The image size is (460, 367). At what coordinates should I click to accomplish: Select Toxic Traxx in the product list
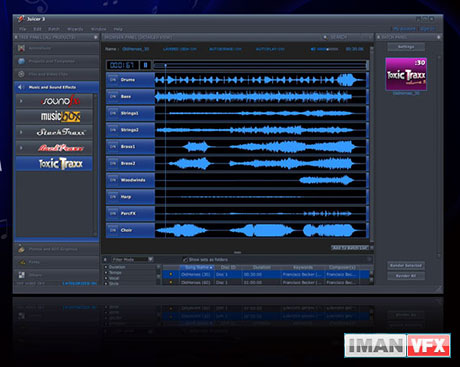[x=54, y=164]
